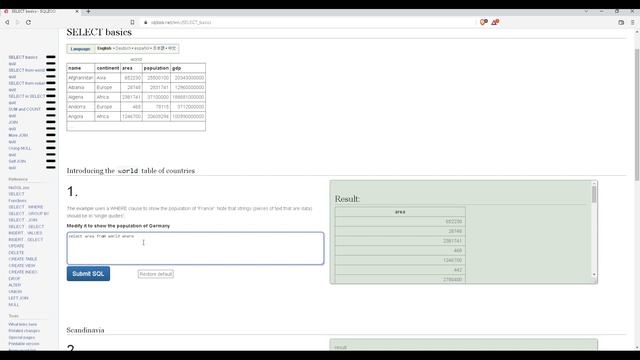
Task: Click the bookmark icon beside the address bar
Action: [x=132, y=22]
